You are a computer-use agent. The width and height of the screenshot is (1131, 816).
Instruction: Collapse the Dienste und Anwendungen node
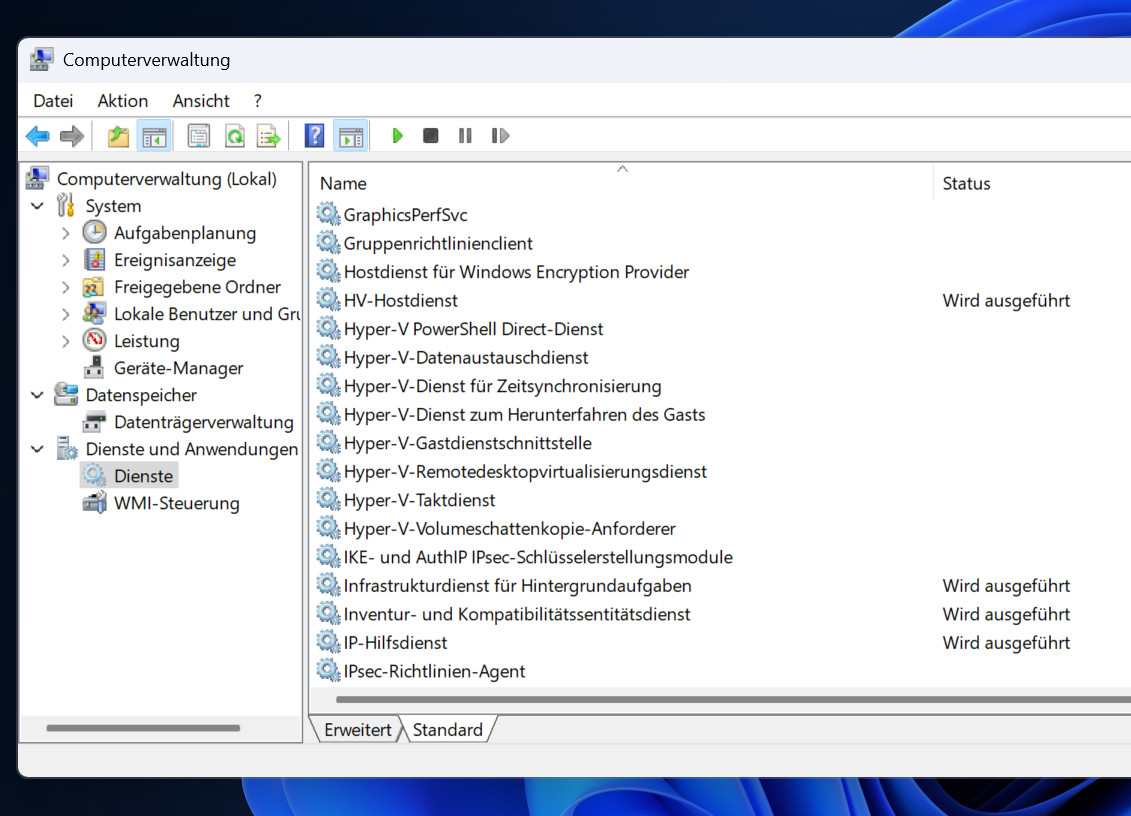click(x=38, y=449)
